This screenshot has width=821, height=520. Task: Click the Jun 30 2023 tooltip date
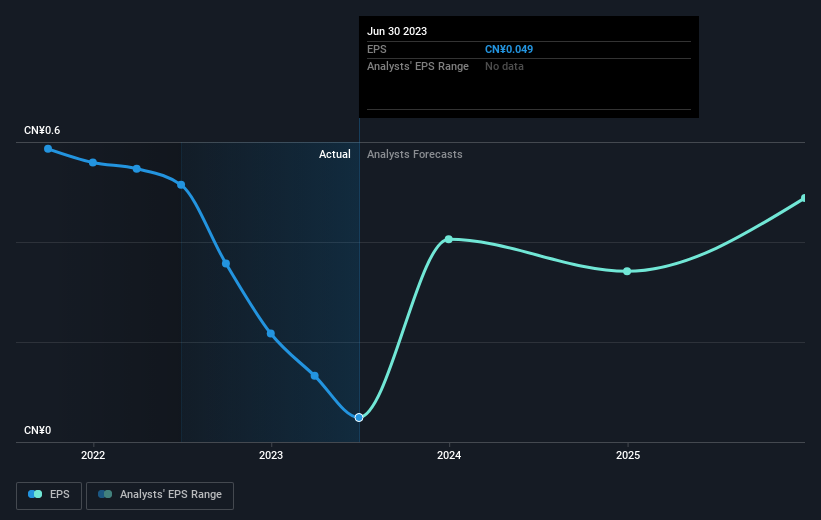pyautogui.click(x=397, y=31)
